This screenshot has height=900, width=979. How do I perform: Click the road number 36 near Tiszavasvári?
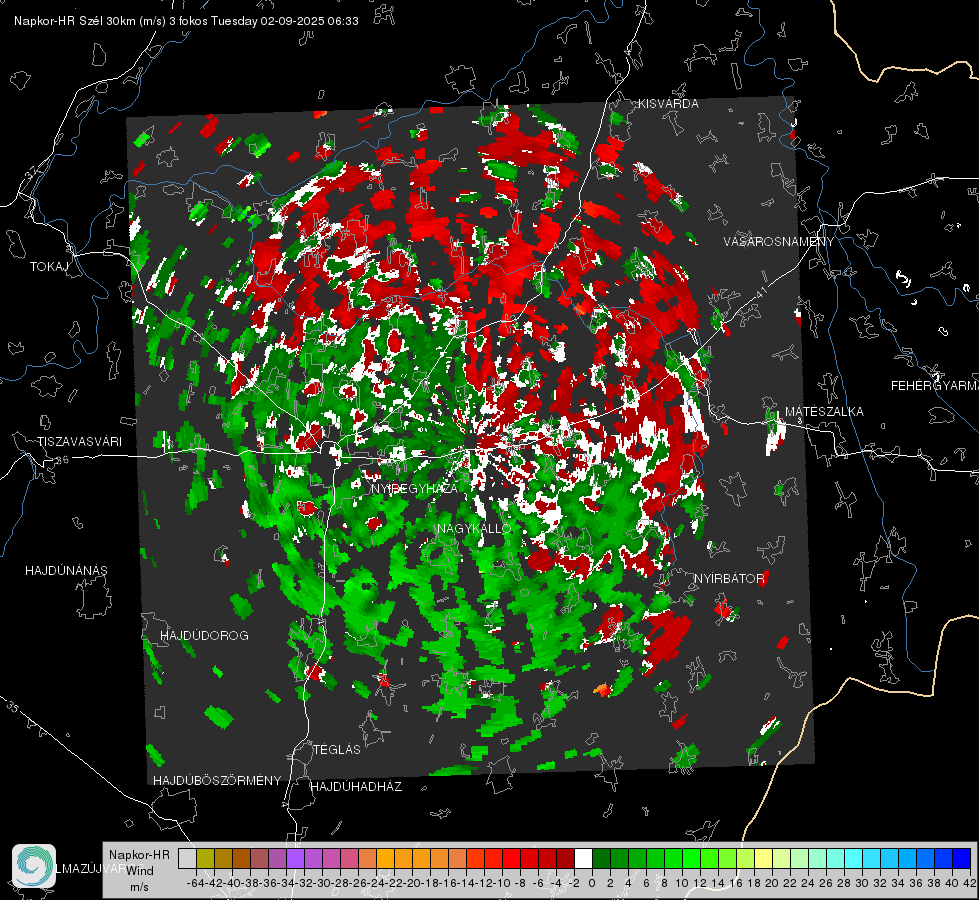(x=62, y=460)
